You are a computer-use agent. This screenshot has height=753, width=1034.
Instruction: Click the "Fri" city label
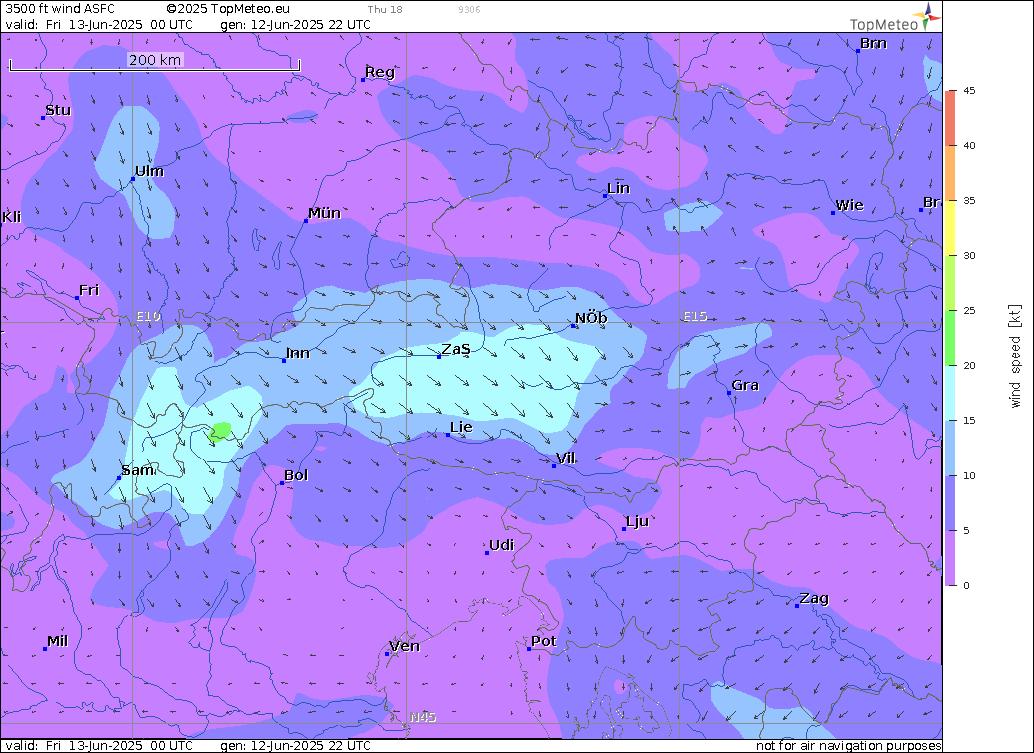pos(89,290)
